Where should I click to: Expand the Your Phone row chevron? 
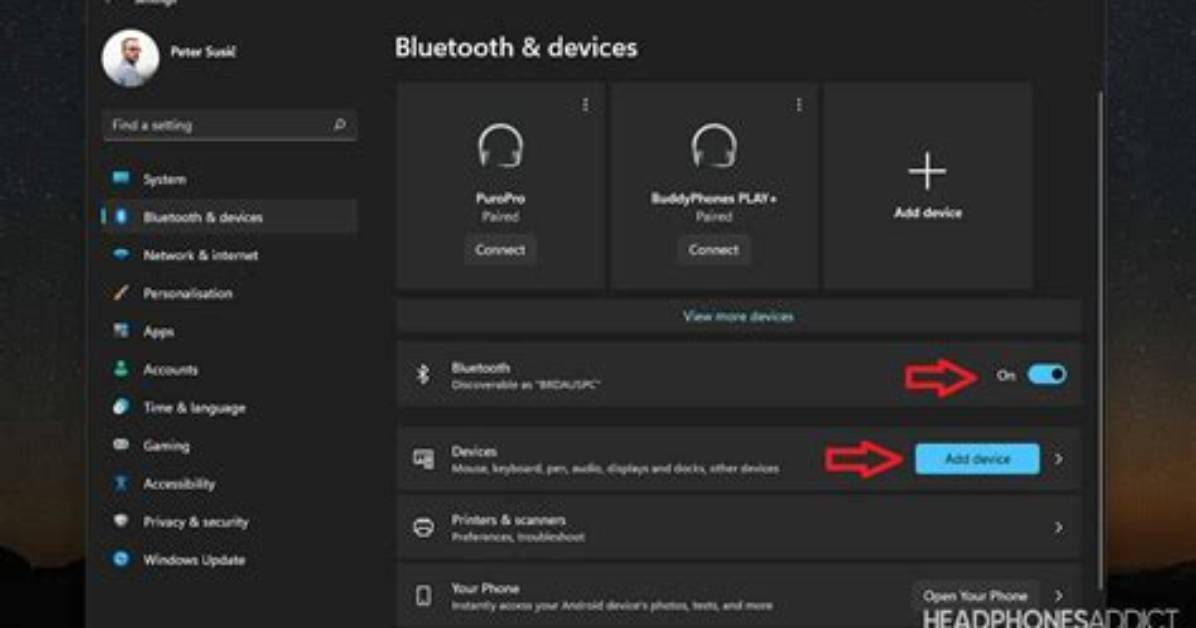click(x=1059, y=595)
